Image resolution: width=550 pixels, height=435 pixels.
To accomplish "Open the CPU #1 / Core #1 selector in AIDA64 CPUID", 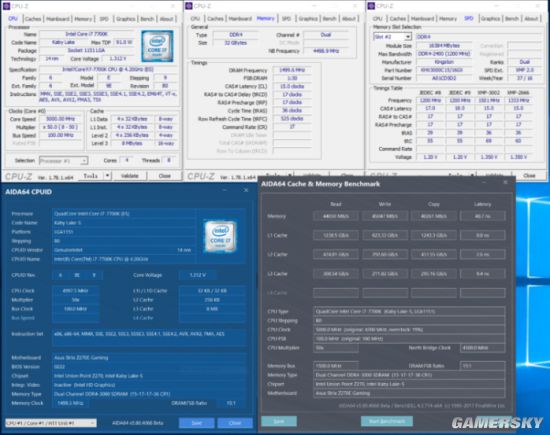I will coord(51,423).
